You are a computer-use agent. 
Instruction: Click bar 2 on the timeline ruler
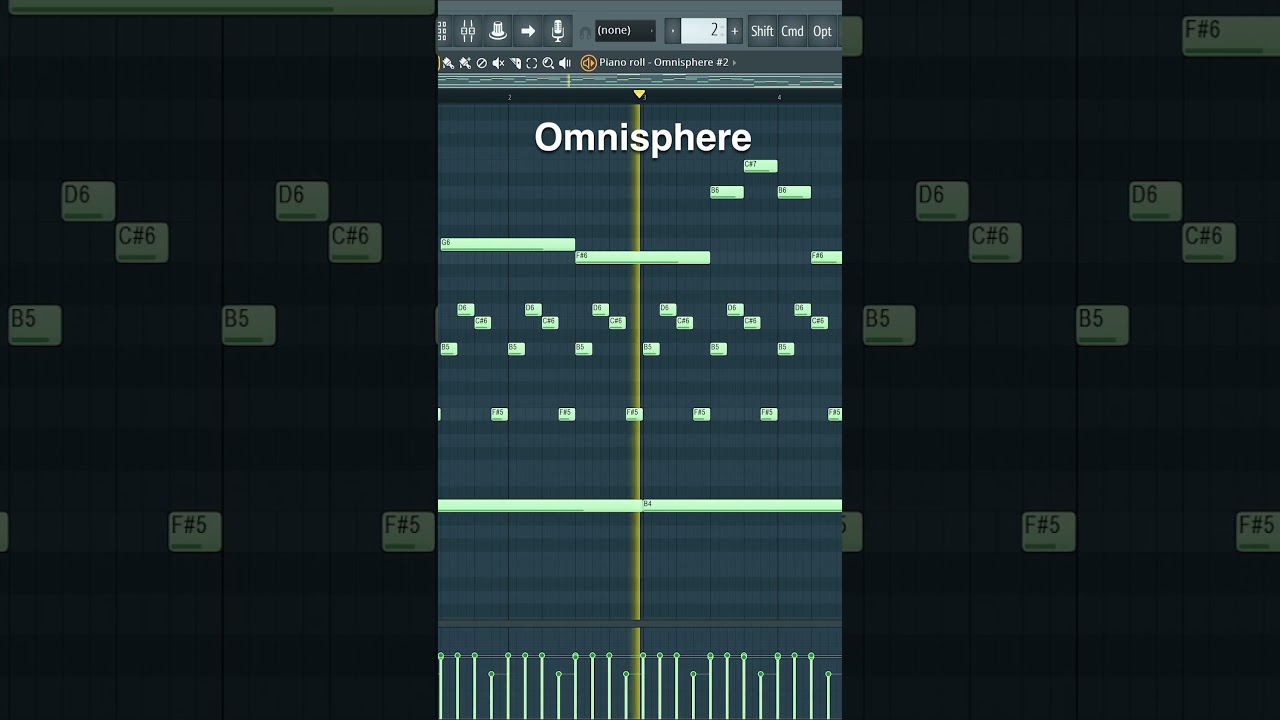[509, 97]
